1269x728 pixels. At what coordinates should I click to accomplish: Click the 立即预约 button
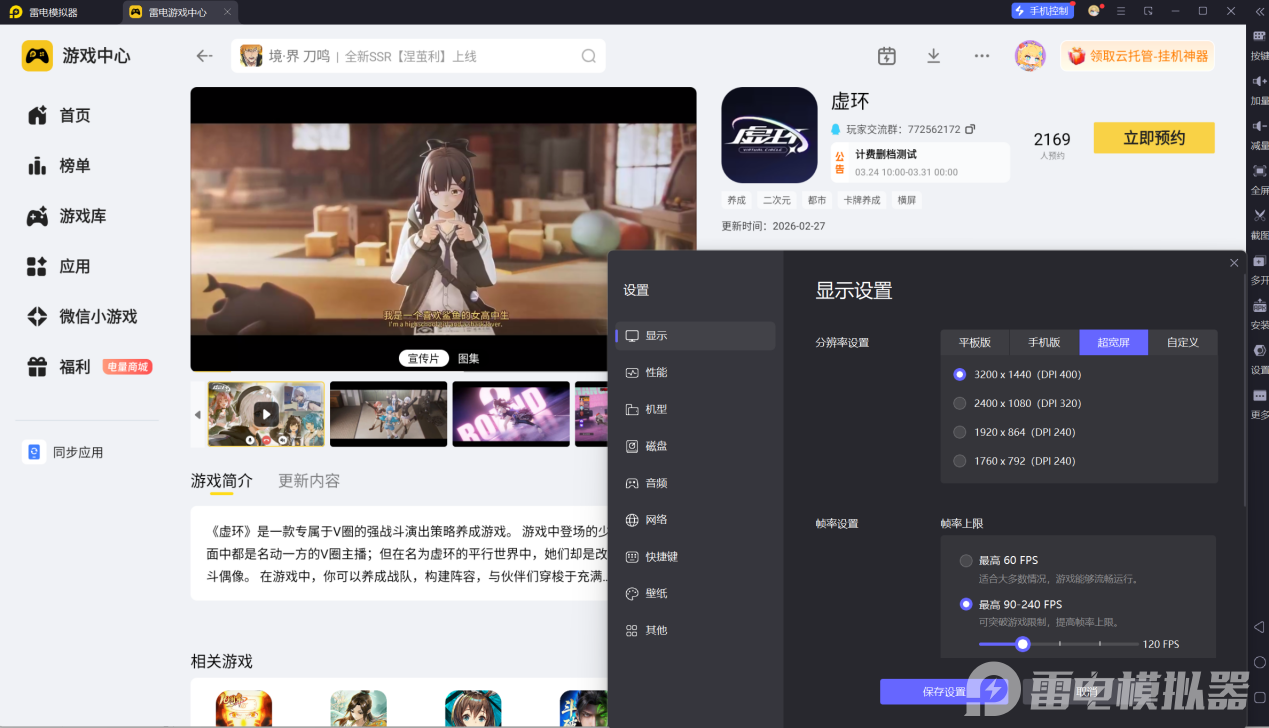tap(1153, 138)
